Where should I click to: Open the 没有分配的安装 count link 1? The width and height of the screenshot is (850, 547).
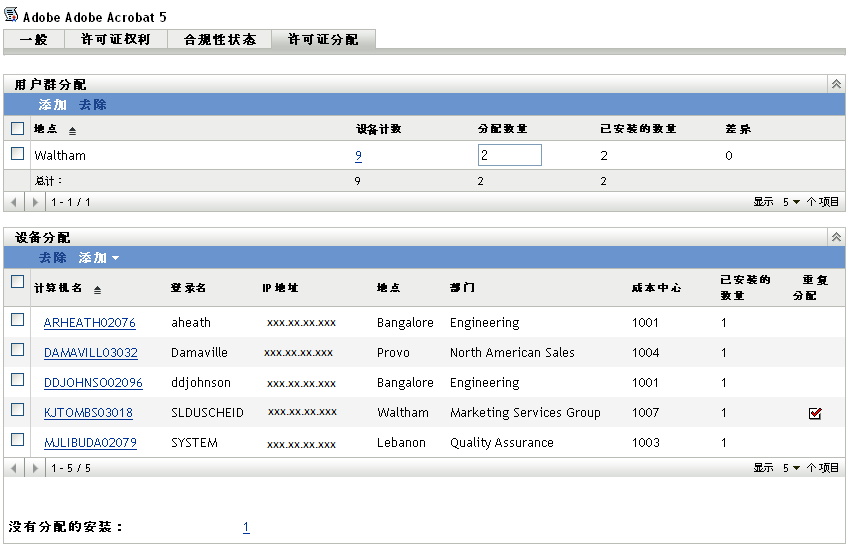click(246, 527)
